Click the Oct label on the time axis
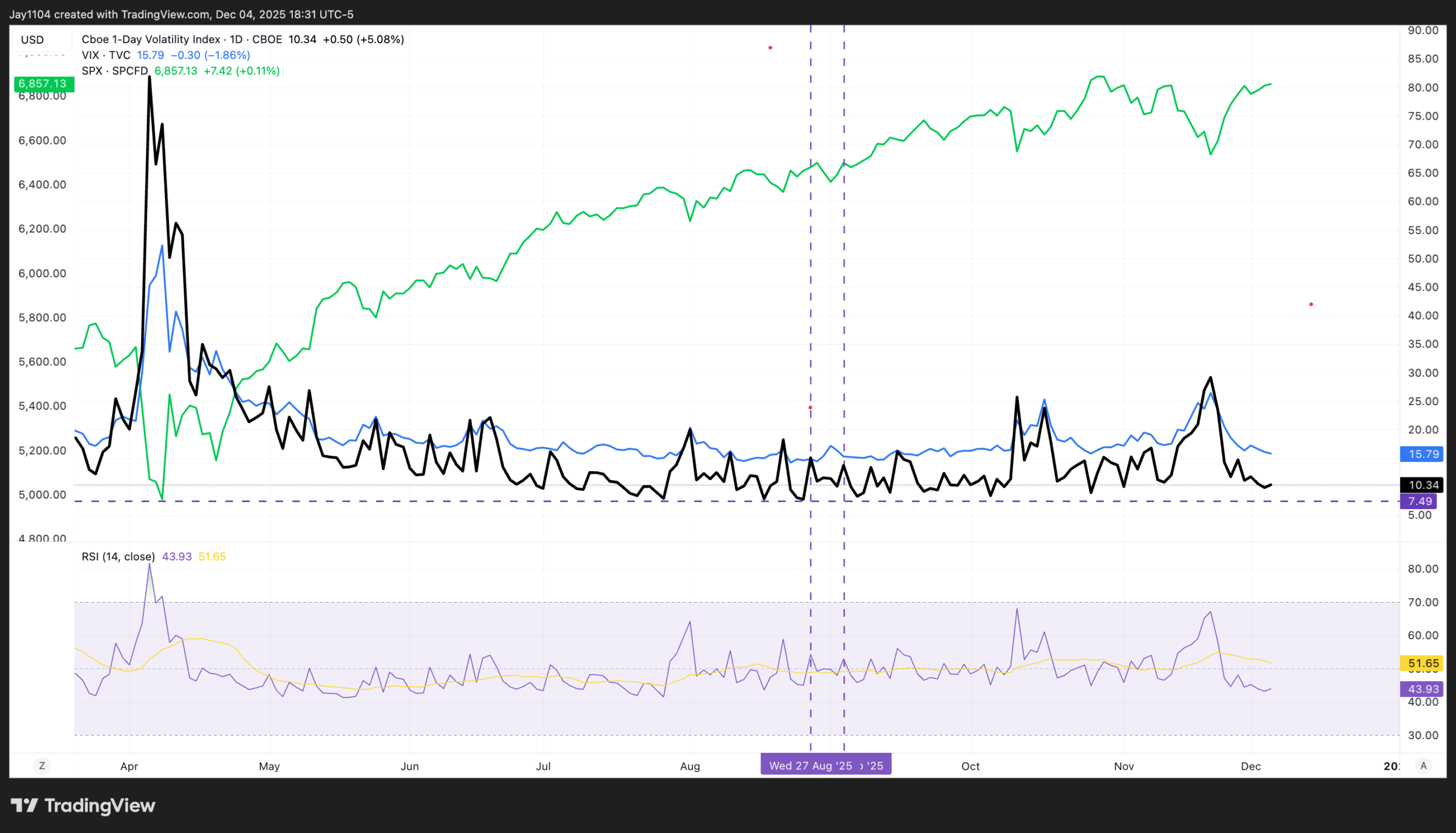The width and height of the screenshot is (1456, 833). 970,766
